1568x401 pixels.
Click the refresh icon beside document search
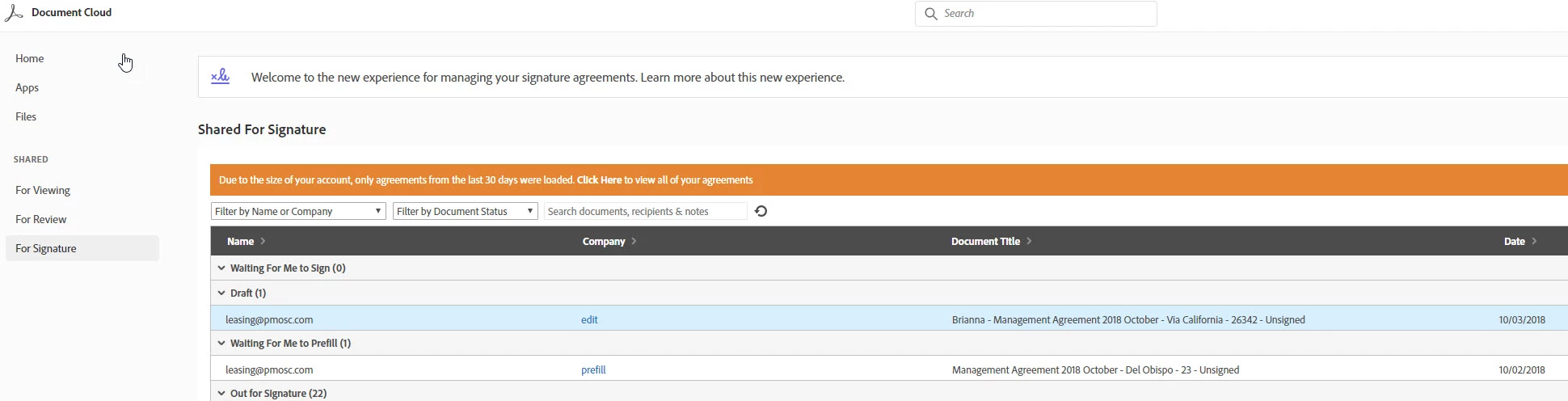point(761,211)
